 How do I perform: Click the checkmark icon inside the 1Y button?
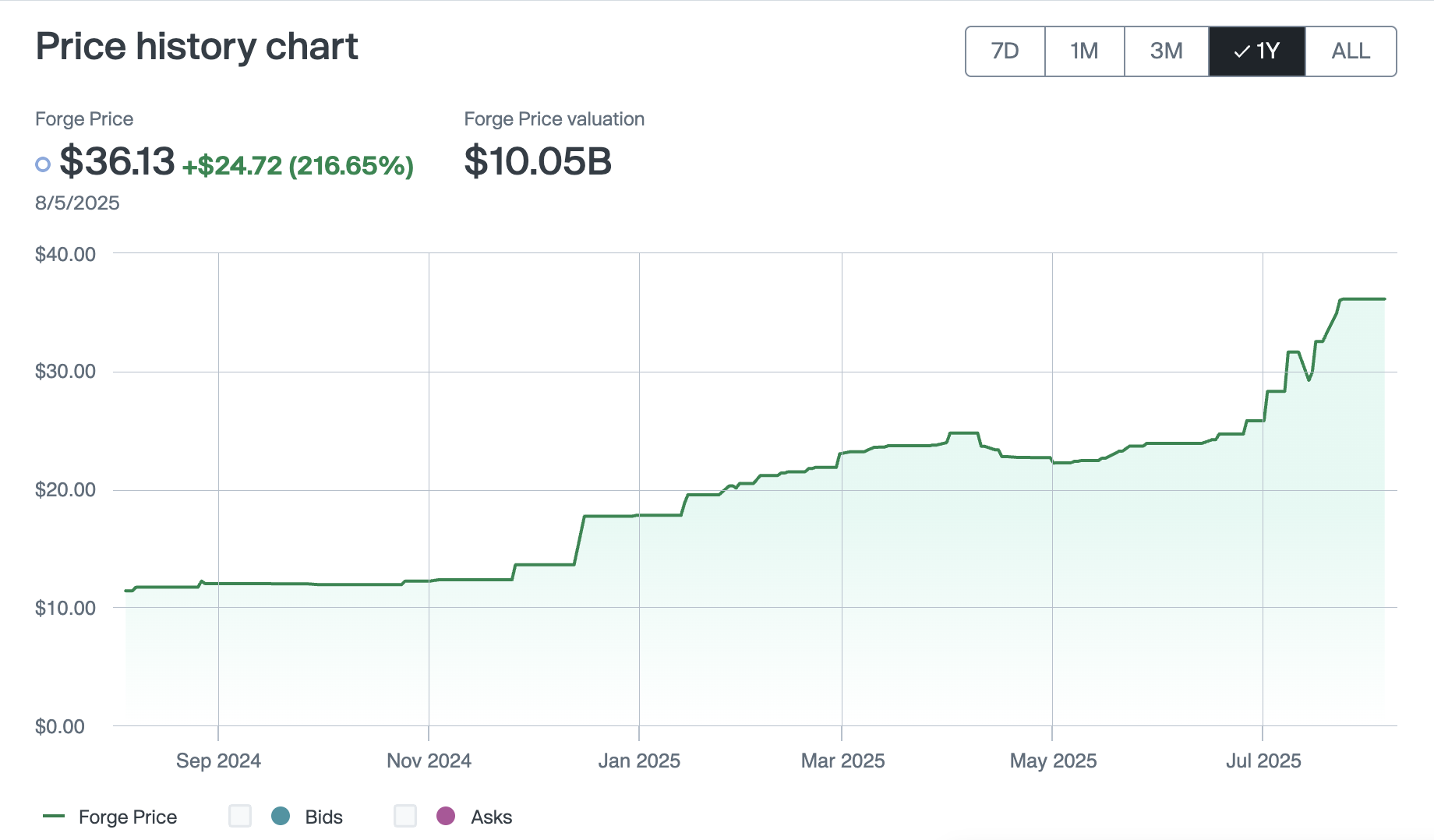[1242, 51]
